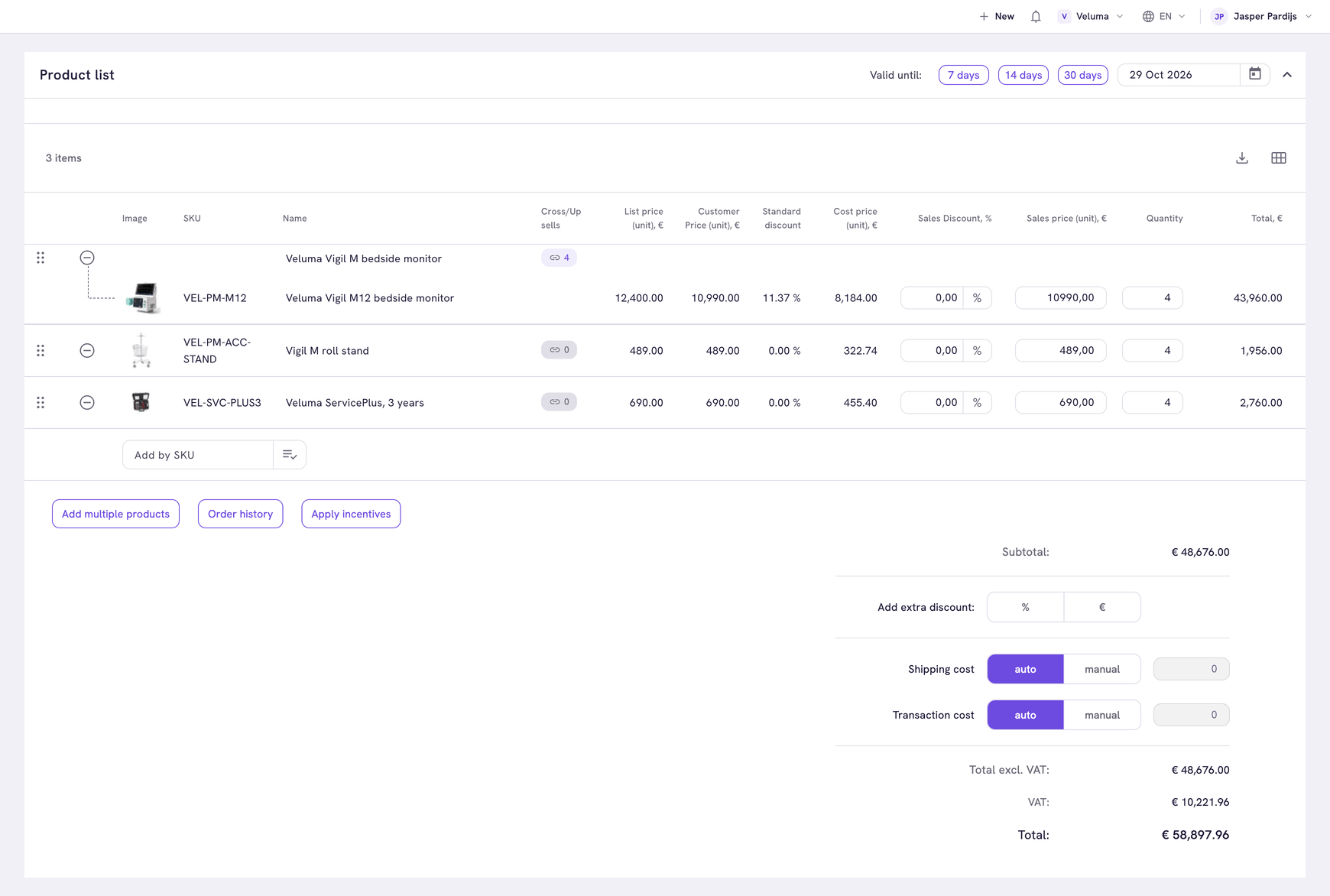1330x896 pixels.
Task: Set validity to 14 days
Action: coord(1023,75)
